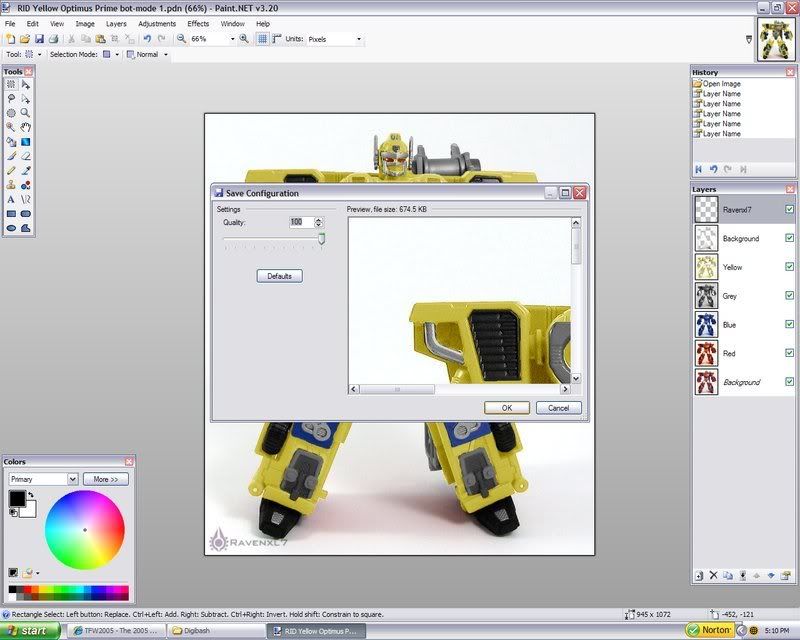The image size is (800, 640).
Task: Click the Save icon in the toolbar
Action: 39,39
